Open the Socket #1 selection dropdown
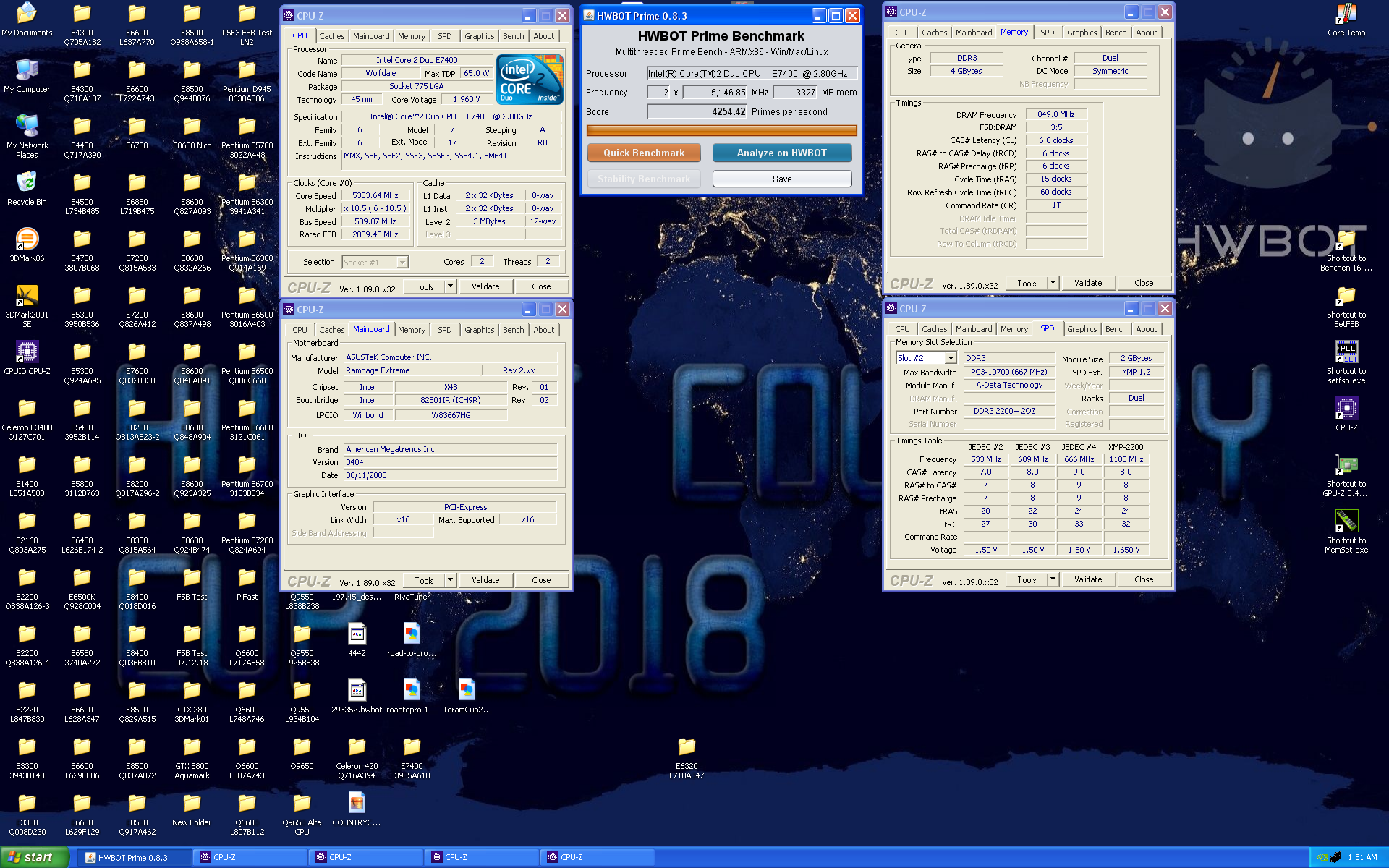Image resolution: width=1389 pixels, height=868 pixels. [x=375, y=263]
